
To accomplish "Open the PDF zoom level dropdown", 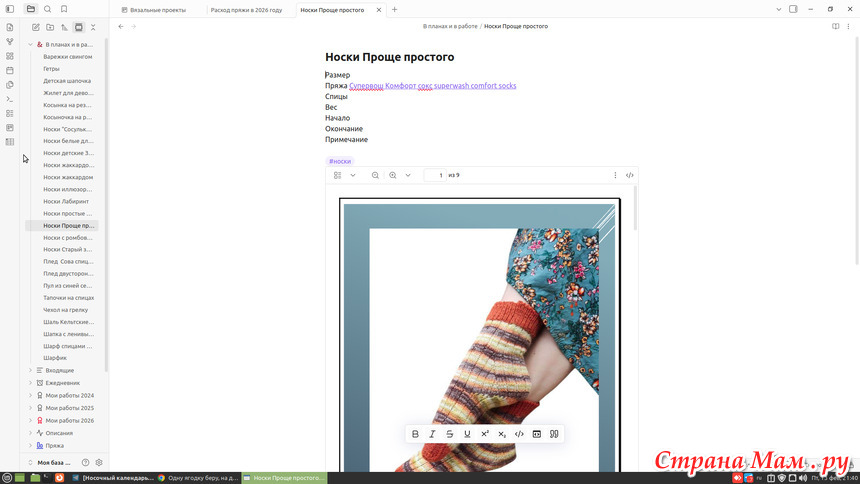I will pyautogui.click(x=408, y=175).
